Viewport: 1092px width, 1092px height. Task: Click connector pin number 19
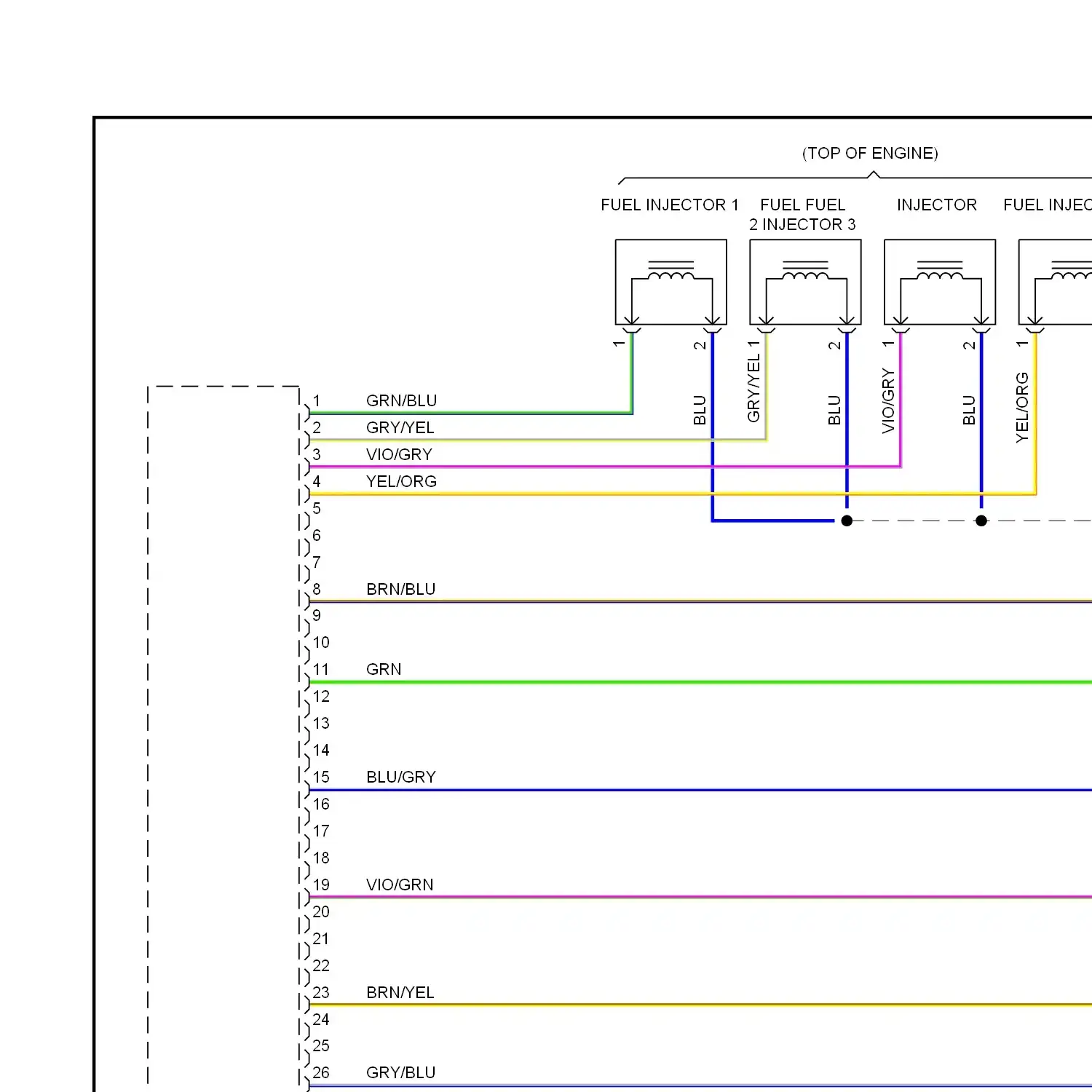point(321,885)
